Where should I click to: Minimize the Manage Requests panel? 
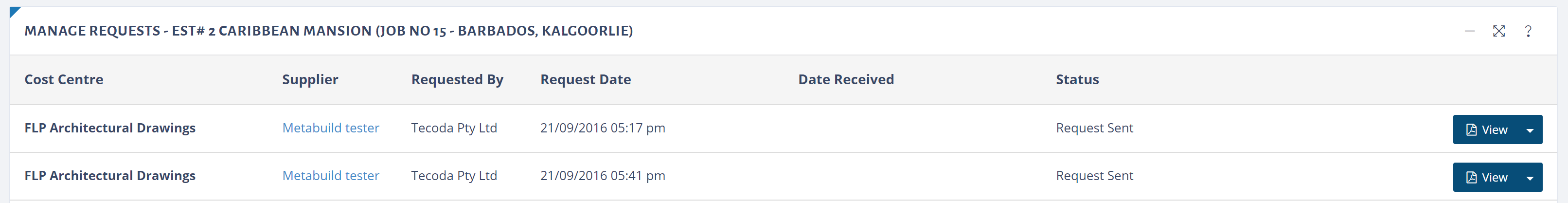point(1469,31)
